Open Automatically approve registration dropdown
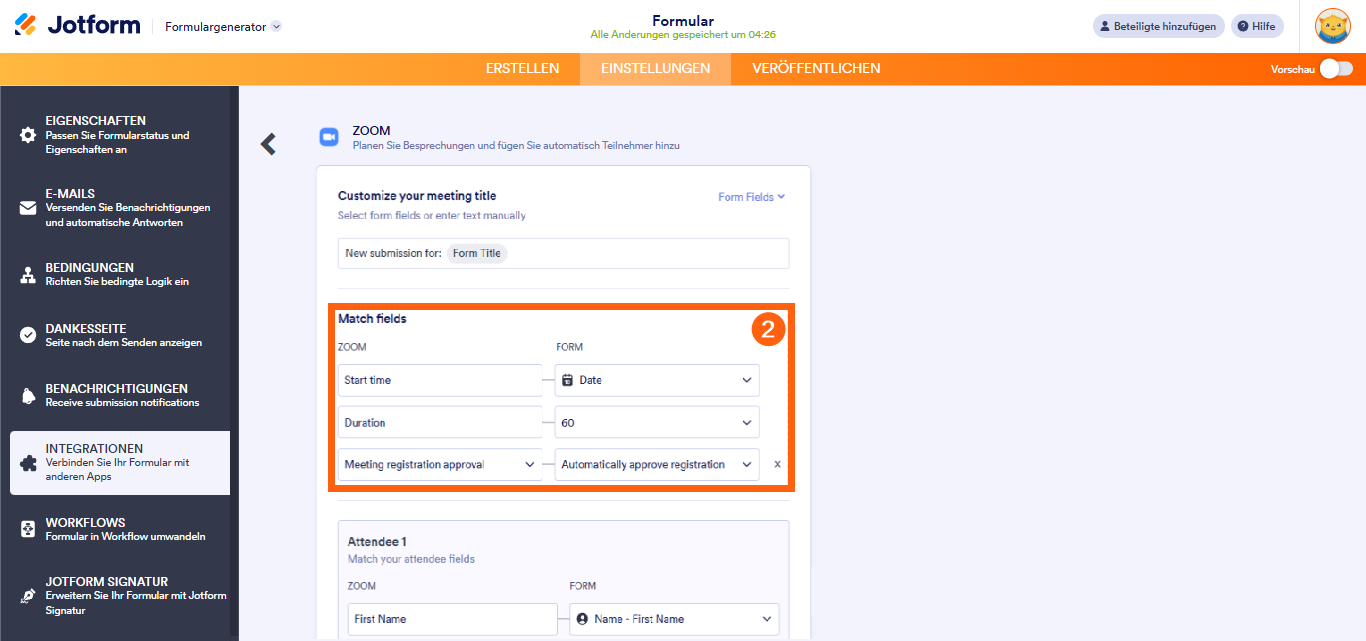Image resolution: width=1366 pixels, height=641 pixels. [657, 465]
